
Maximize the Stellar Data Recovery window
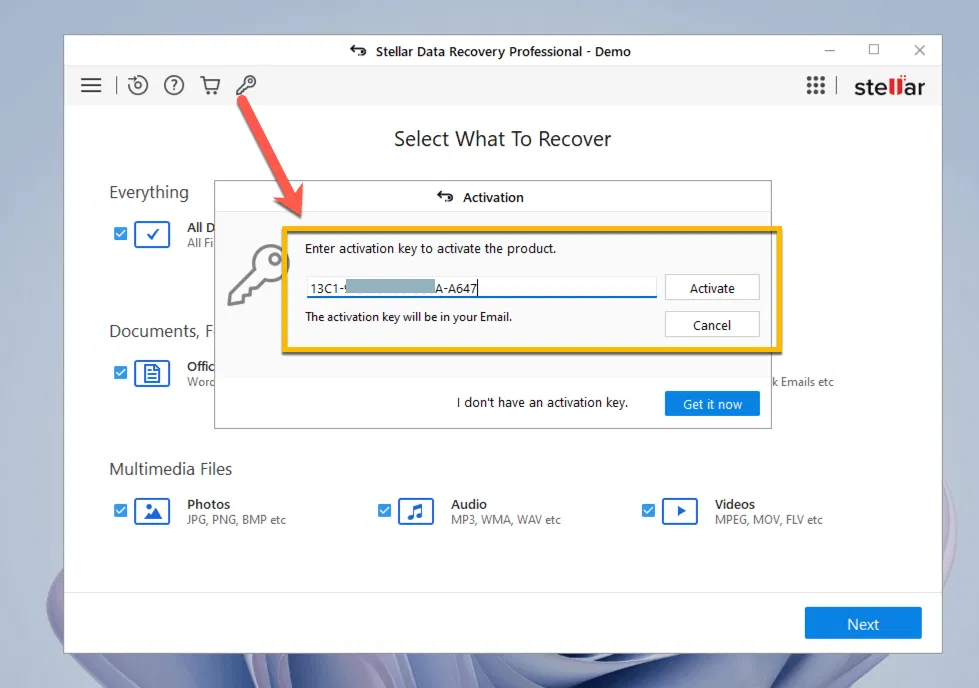[874, 50]
